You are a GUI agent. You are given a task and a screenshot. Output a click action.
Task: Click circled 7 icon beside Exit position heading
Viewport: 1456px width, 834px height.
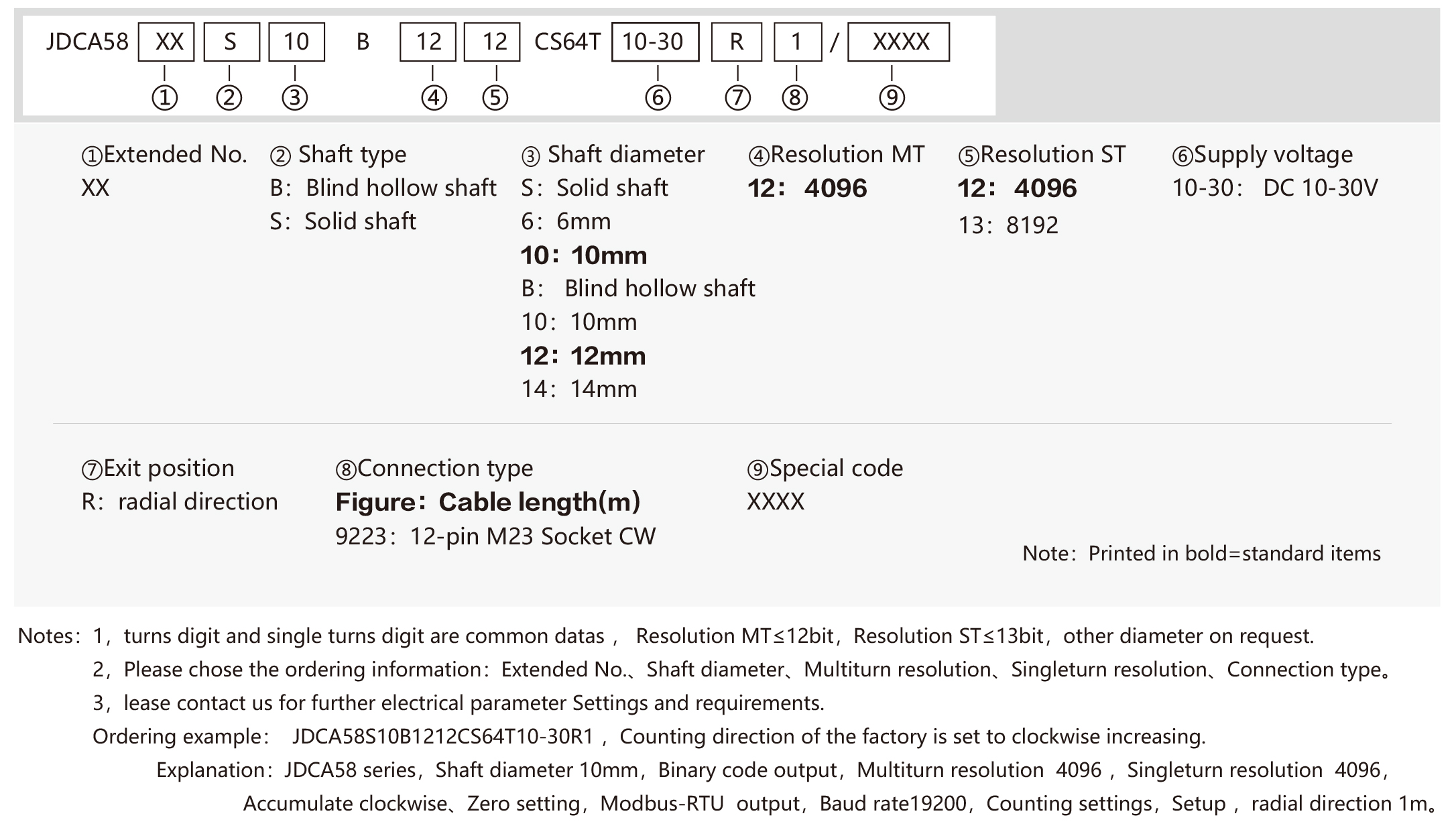92,469
